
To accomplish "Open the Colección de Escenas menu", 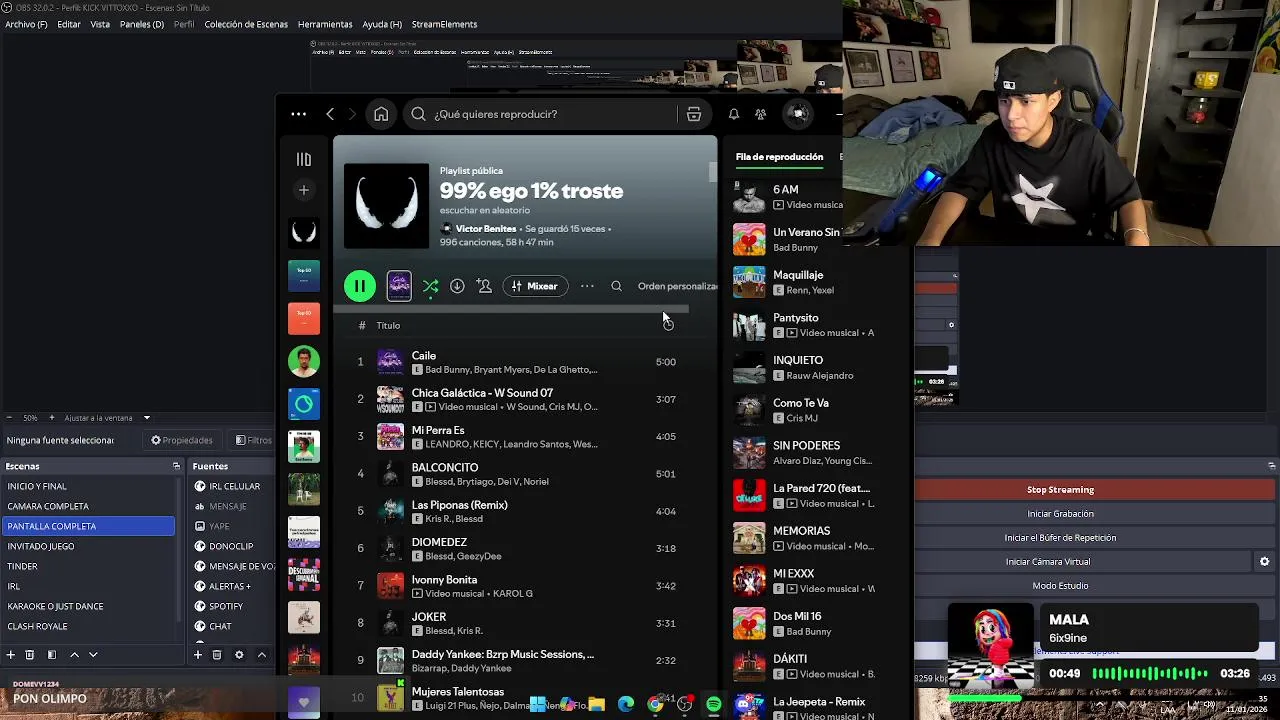I will [x=246, y=24].
